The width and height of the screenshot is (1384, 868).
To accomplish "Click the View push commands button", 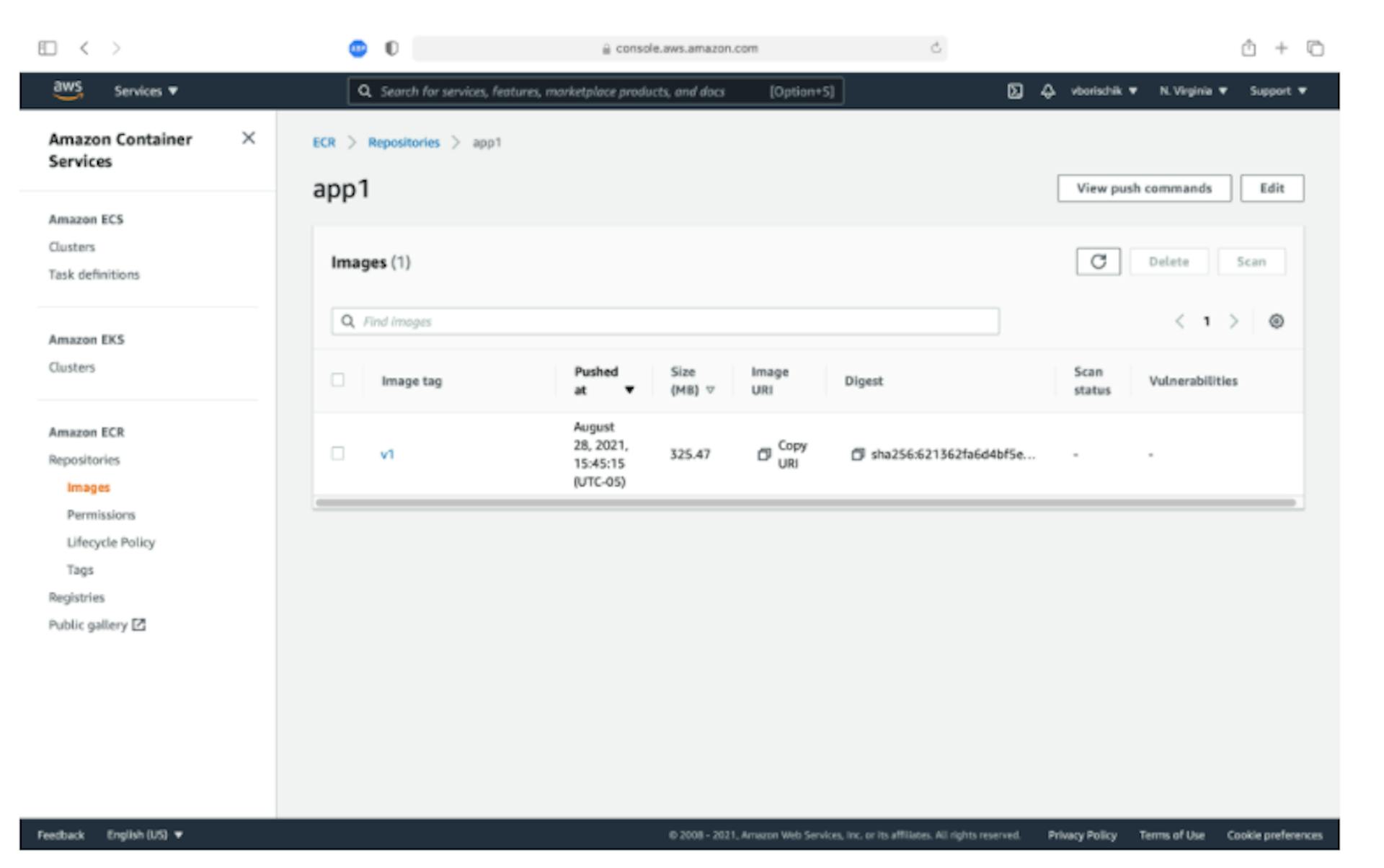I will pyautogui.click(x=1143, y=188).
